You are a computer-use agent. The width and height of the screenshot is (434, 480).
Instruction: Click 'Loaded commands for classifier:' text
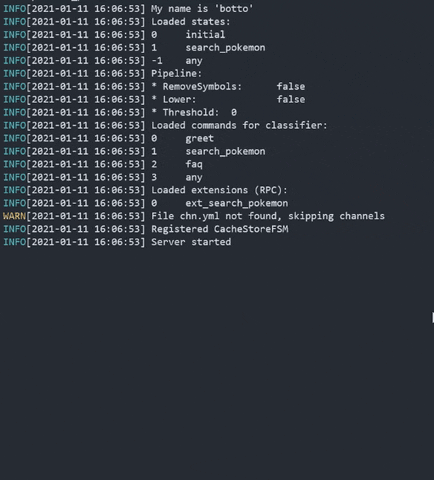click(x=239, y=125)
